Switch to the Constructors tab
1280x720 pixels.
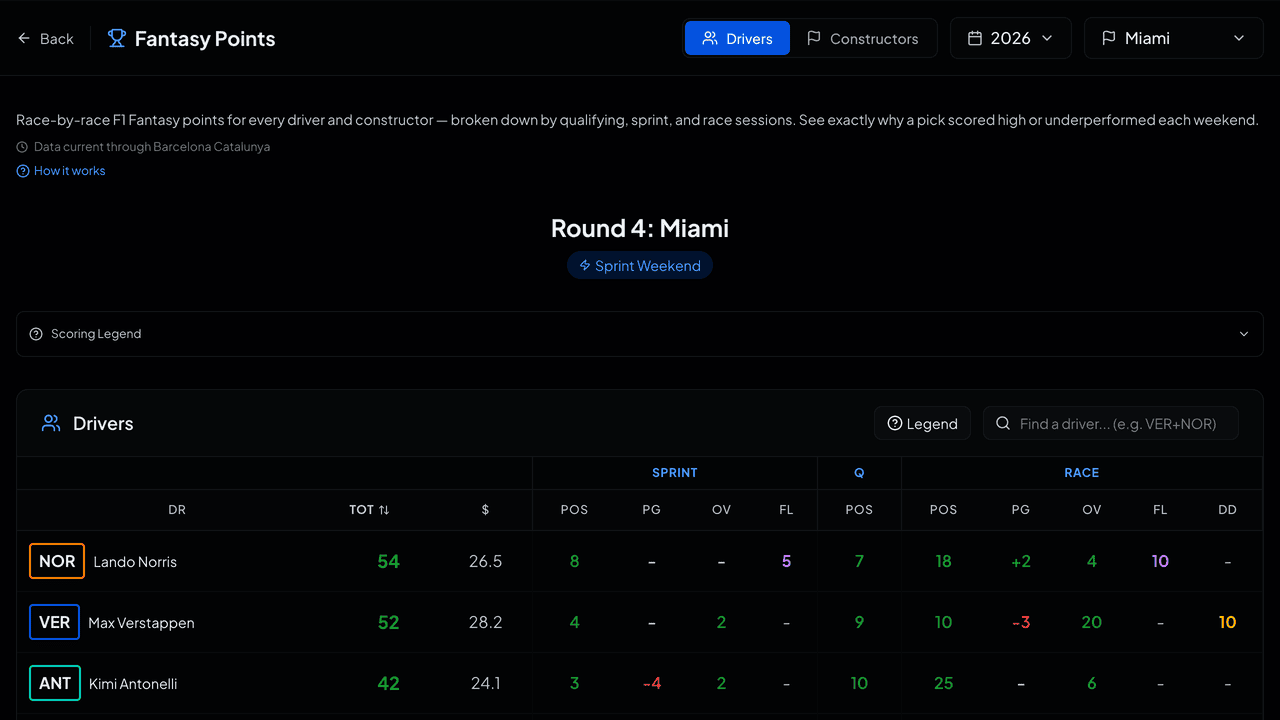click(x=862, y=38)
